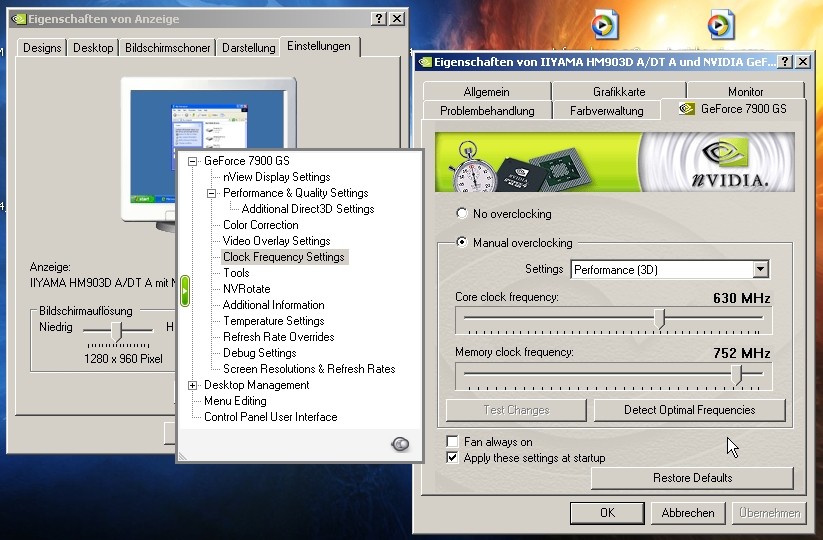
Task: Click the green NVIDIA flyout handle arrow
Action: [x=185, y=290]
